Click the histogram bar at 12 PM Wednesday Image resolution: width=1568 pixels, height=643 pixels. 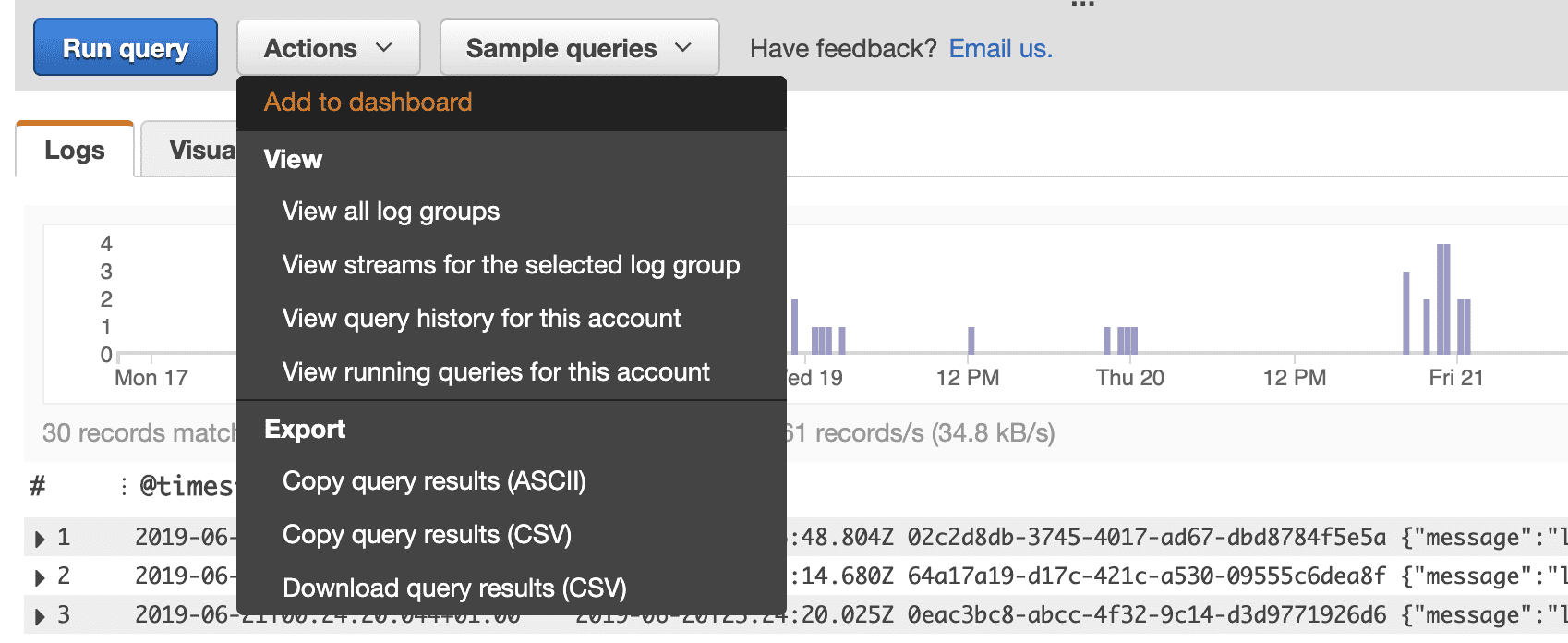pos(971,340)
